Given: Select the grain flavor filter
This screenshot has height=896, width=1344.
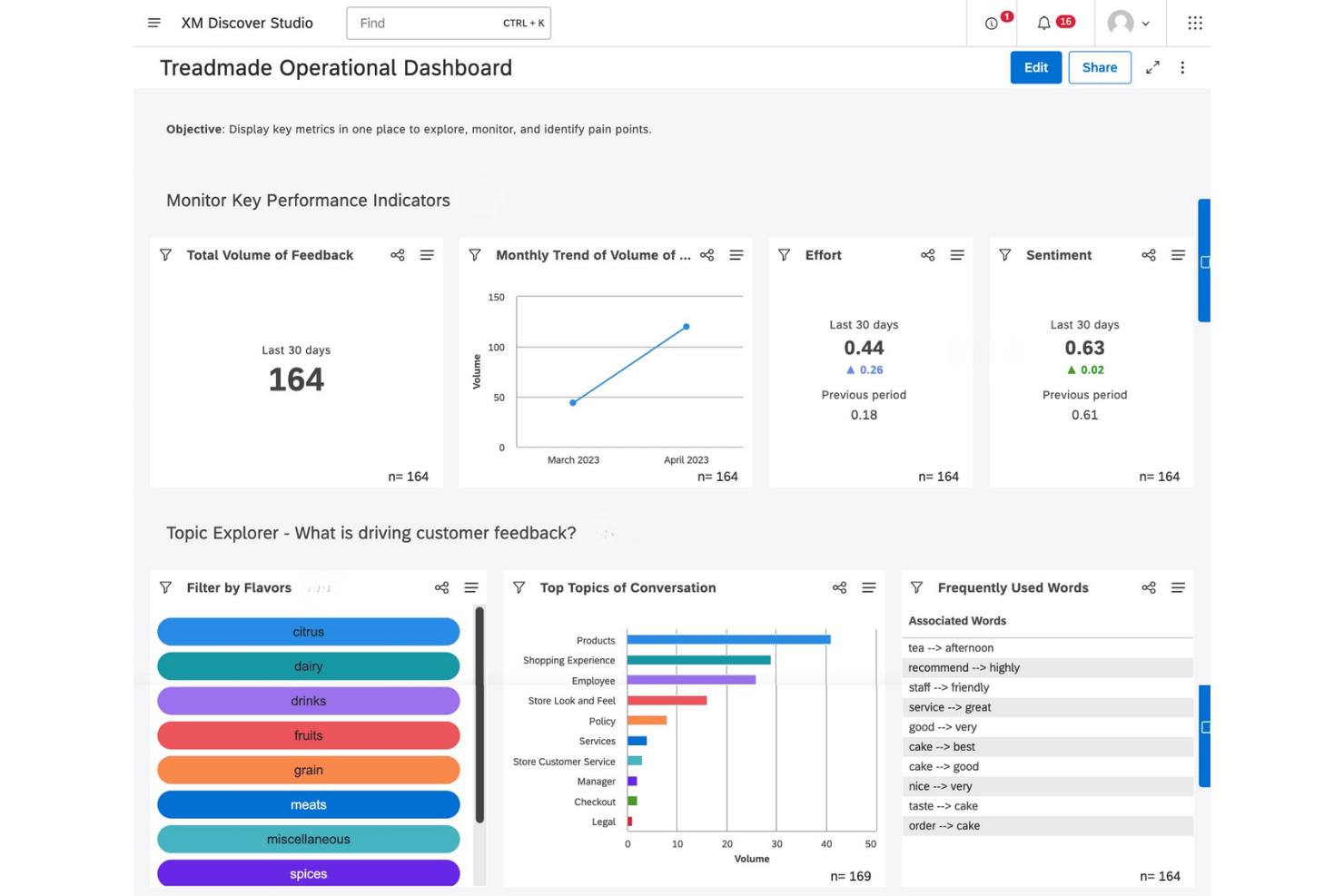Looking at the screenshot, I should (309, 770).
